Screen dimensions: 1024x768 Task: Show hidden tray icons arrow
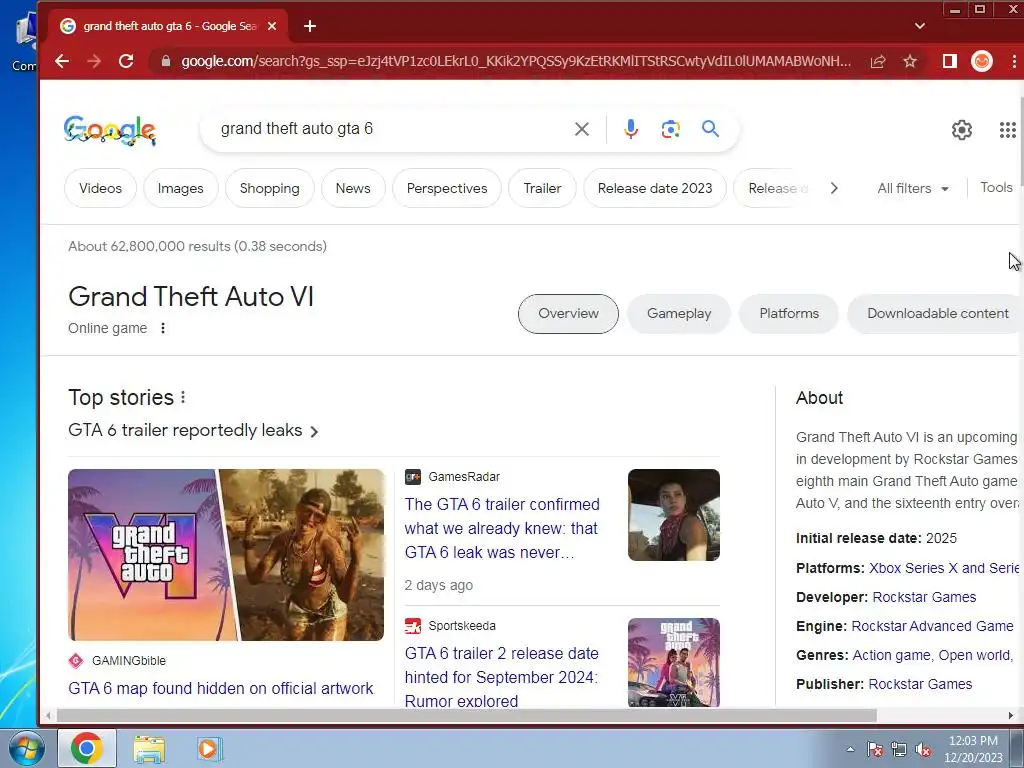850,750
